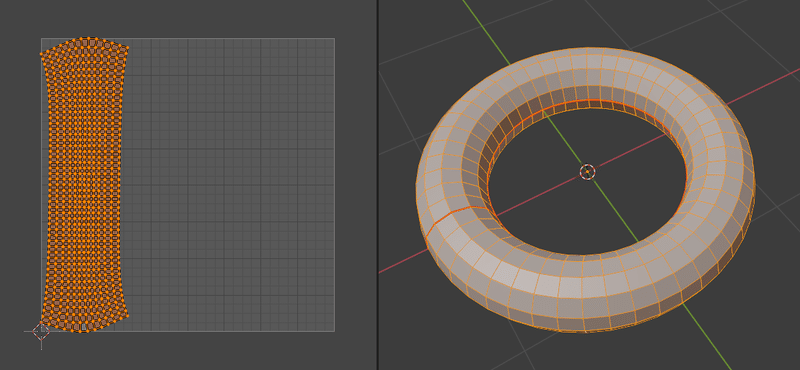The image size is (800, 370).
Task: Select the top-left corner vertex of UV island
Action: click(42, 53)
